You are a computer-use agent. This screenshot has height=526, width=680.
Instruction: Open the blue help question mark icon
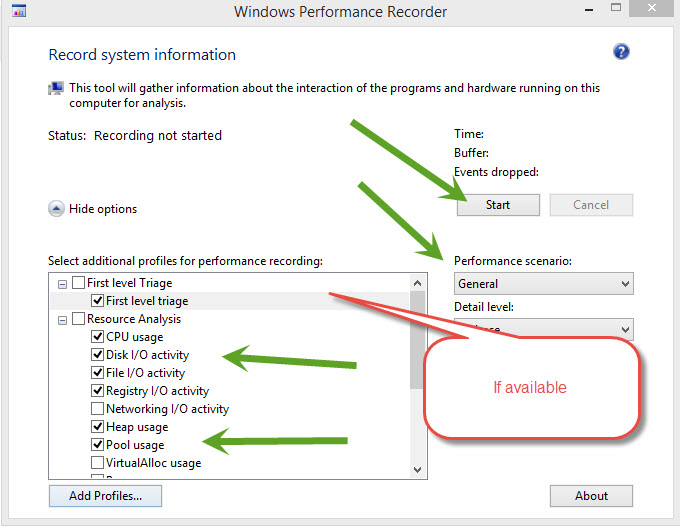point(621,52)
